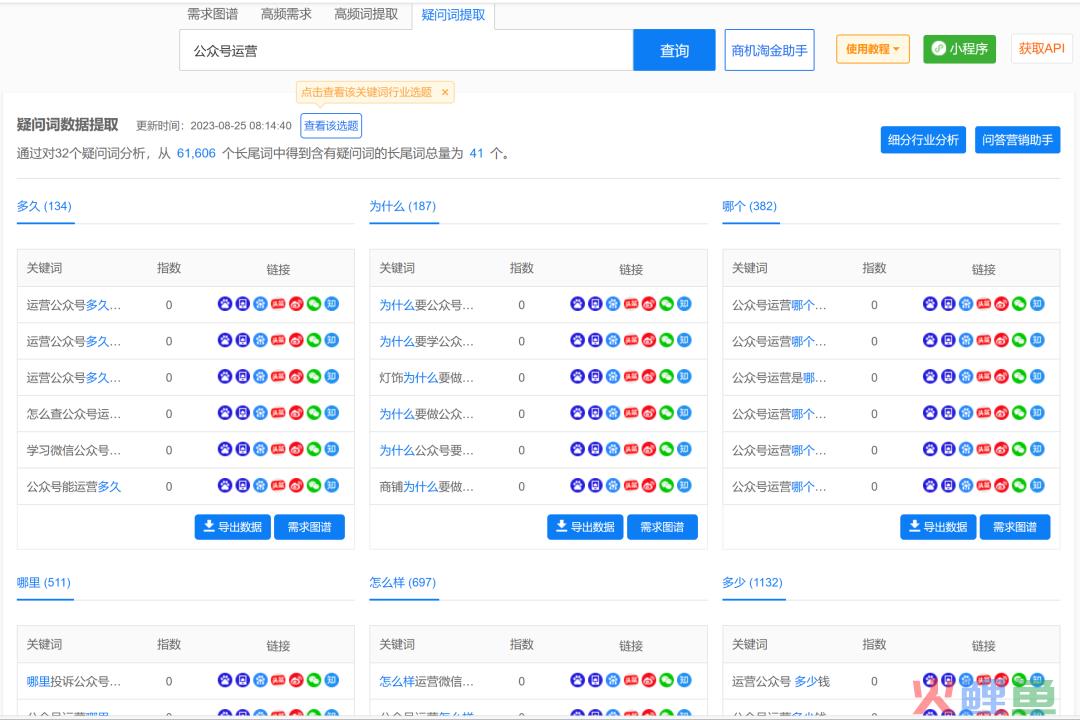1080x720 pixels.
Task: Open Zhihu icon in 为什么要学公众 row
Action: point(684,340)
